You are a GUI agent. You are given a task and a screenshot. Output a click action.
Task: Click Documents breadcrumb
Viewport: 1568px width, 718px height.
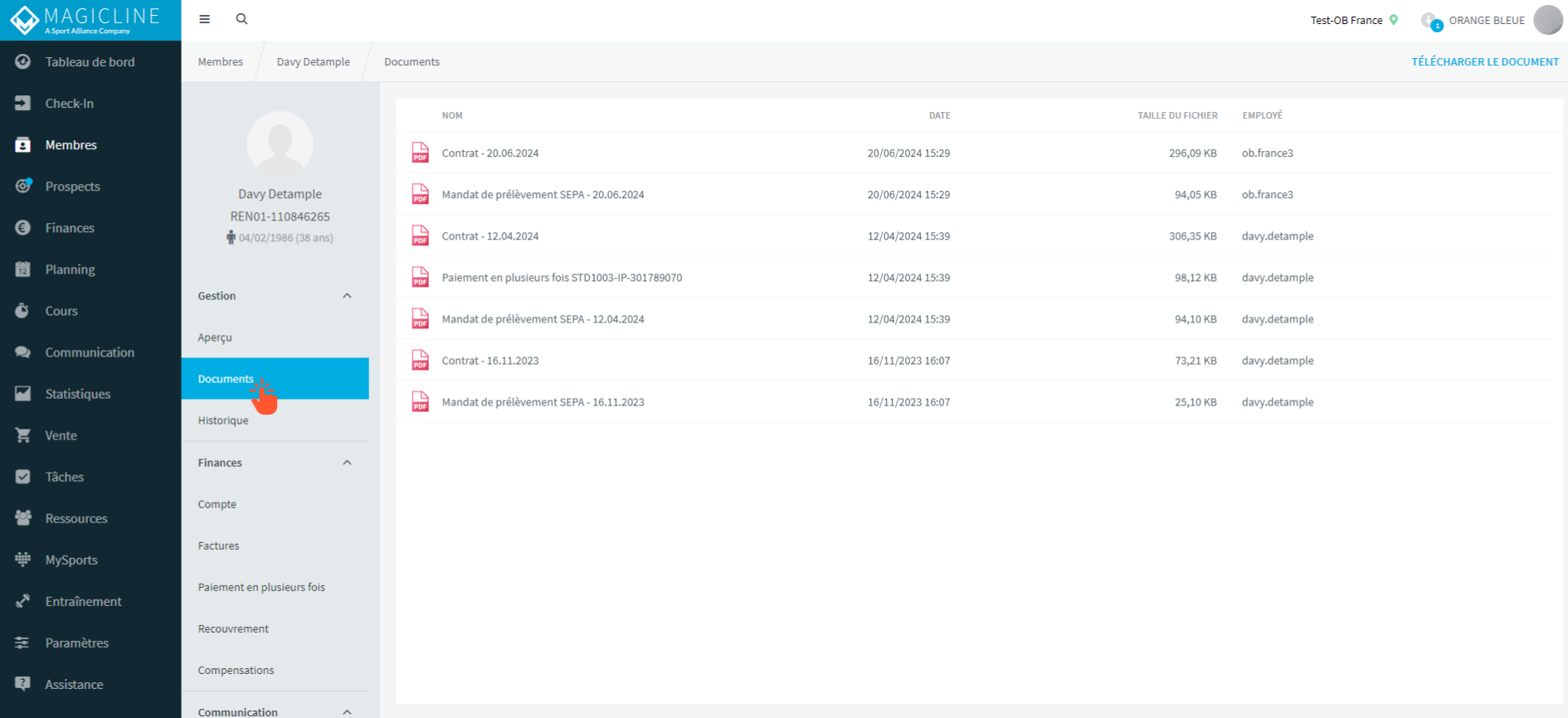(411, 61)
